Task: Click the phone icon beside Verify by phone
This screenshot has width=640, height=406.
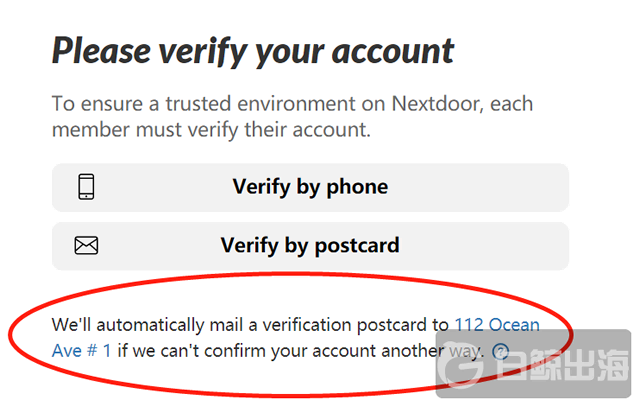Action: pyautogui.click(x=87, y=187)
